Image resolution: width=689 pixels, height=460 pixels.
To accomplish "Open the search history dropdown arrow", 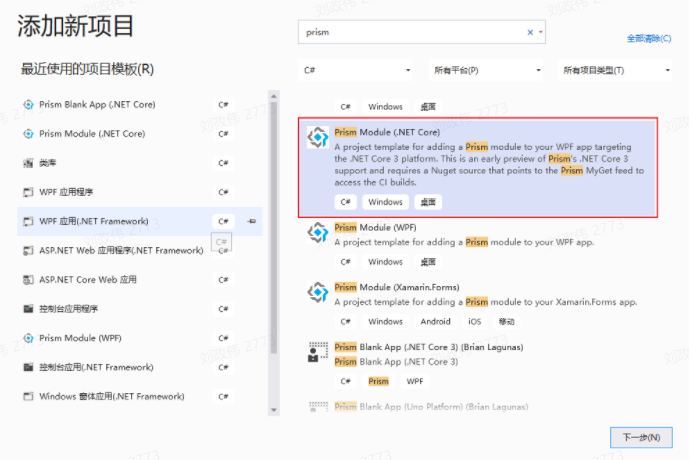I will click(540, 32).
